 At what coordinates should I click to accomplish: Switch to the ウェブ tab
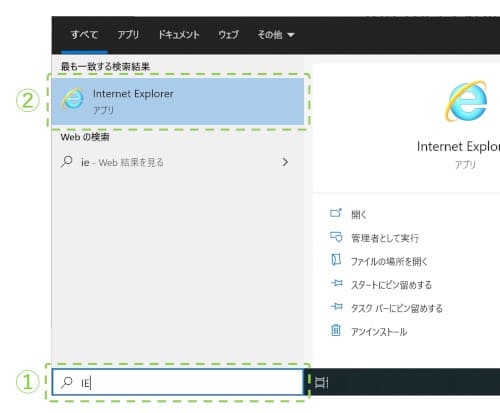point(228,35)
